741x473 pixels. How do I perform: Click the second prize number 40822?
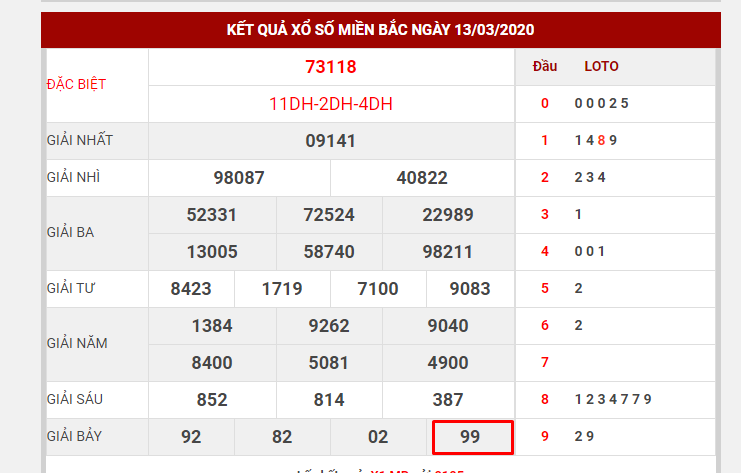click(422, 178)
